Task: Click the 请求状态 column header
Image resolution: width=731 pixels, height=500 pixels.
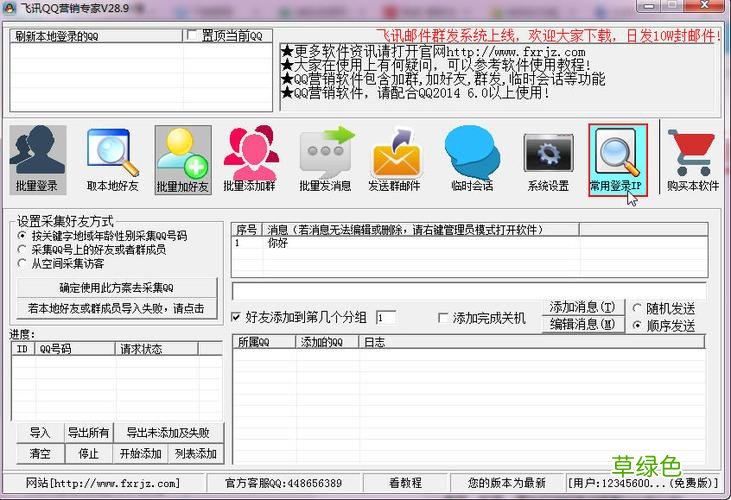Action: [x=157, y=349]
